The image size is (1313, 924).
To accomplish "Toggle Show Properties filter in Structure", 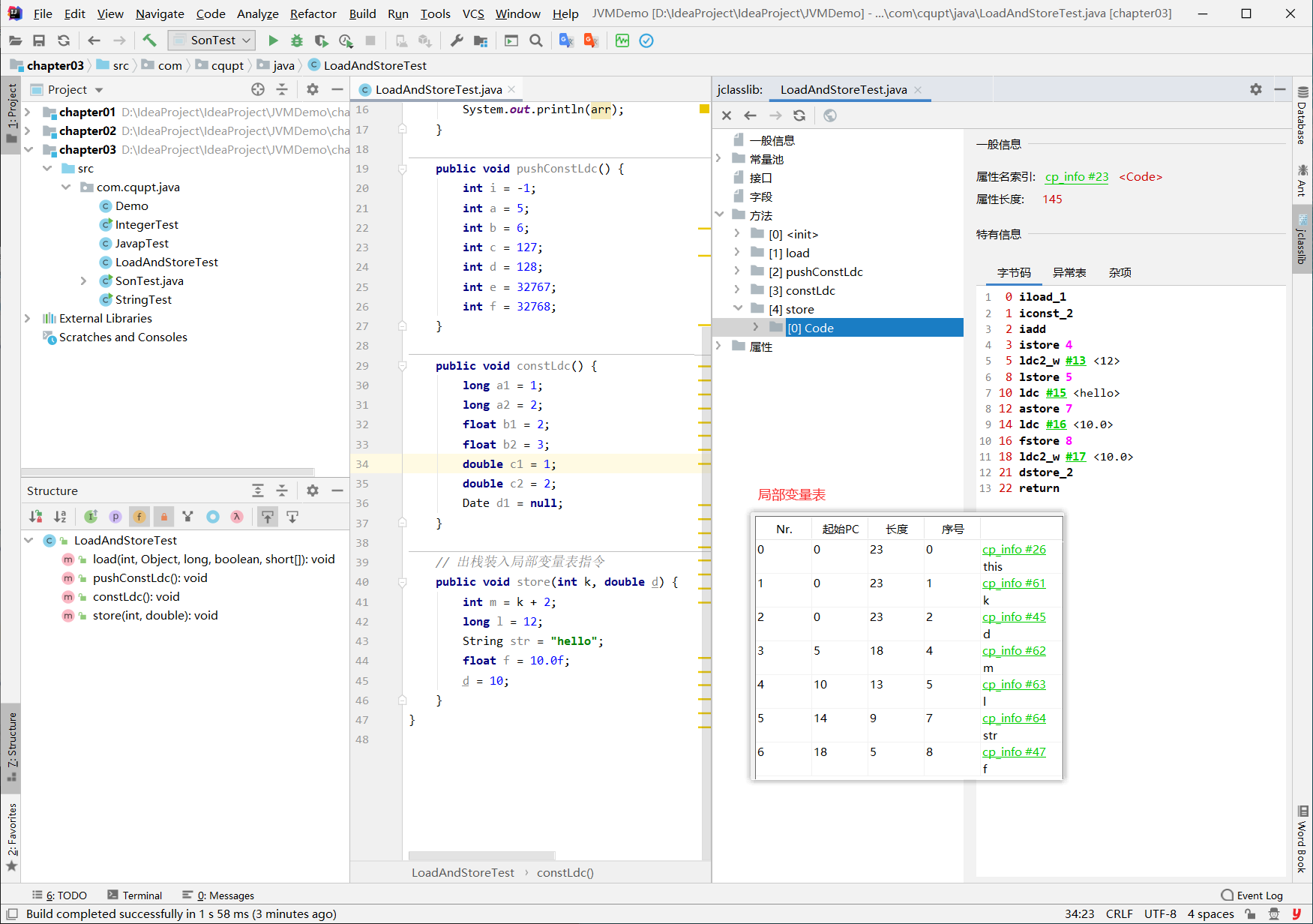I will point(115,516).
